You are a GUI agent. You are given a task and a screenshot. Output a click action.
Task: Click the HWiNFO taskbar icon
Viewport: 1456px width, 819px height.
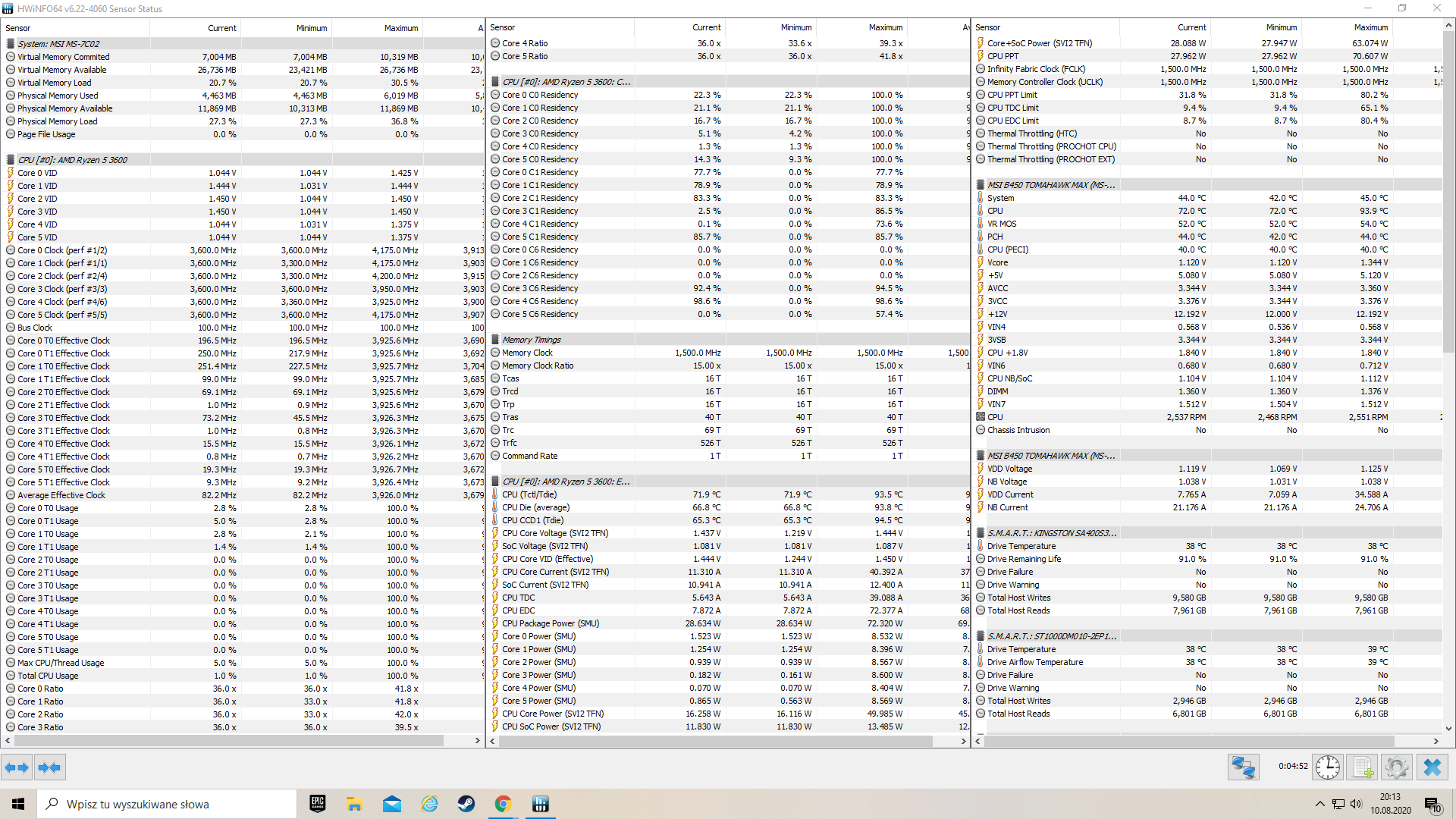coord(541,804)
